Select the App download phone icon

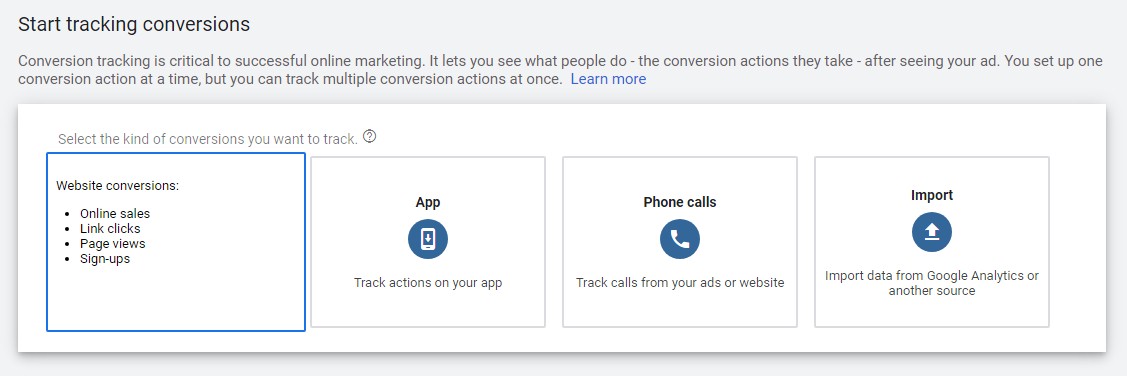(428, 239)
